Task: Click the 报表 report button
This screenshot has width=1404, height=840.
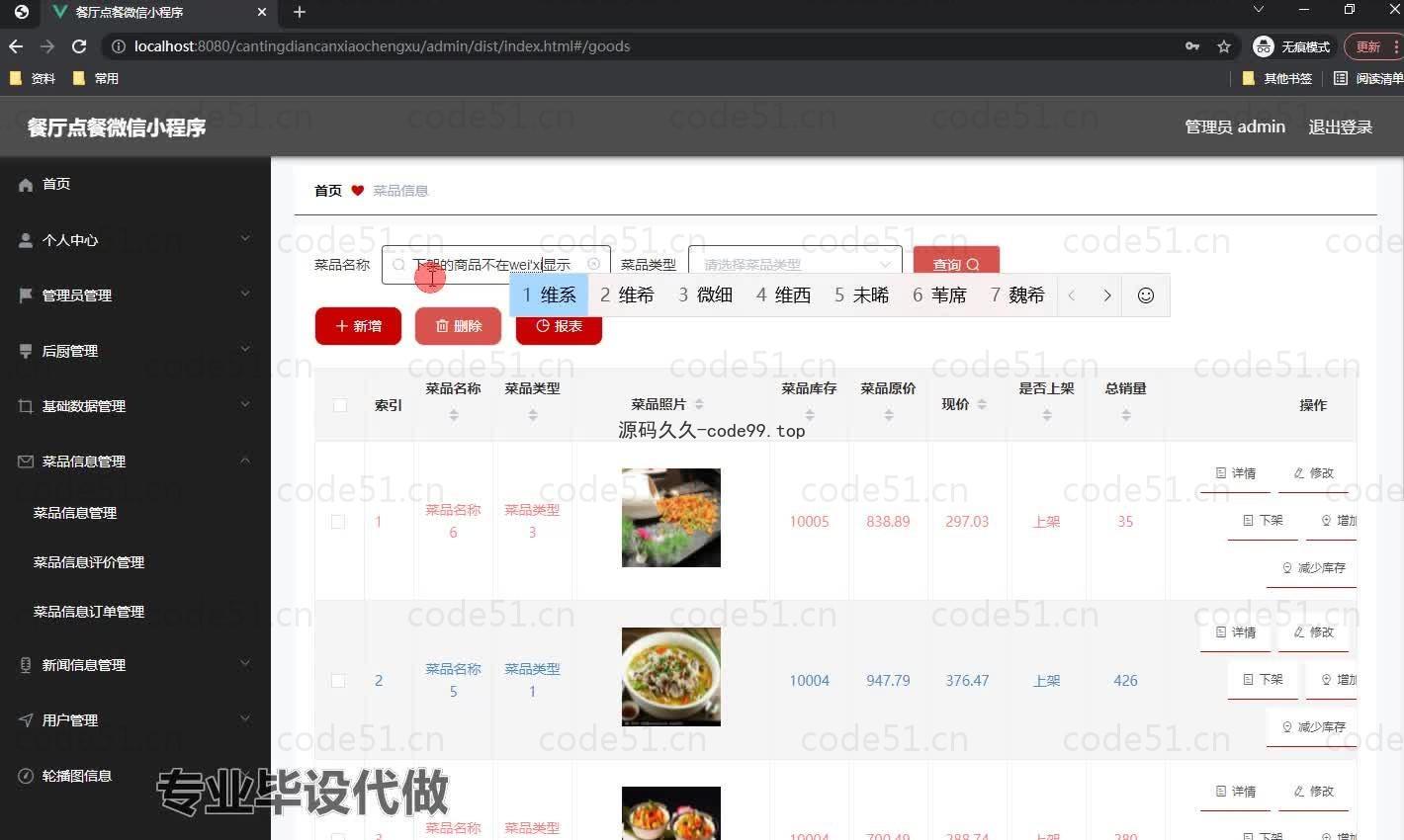Action: click(x=559, y=327)
